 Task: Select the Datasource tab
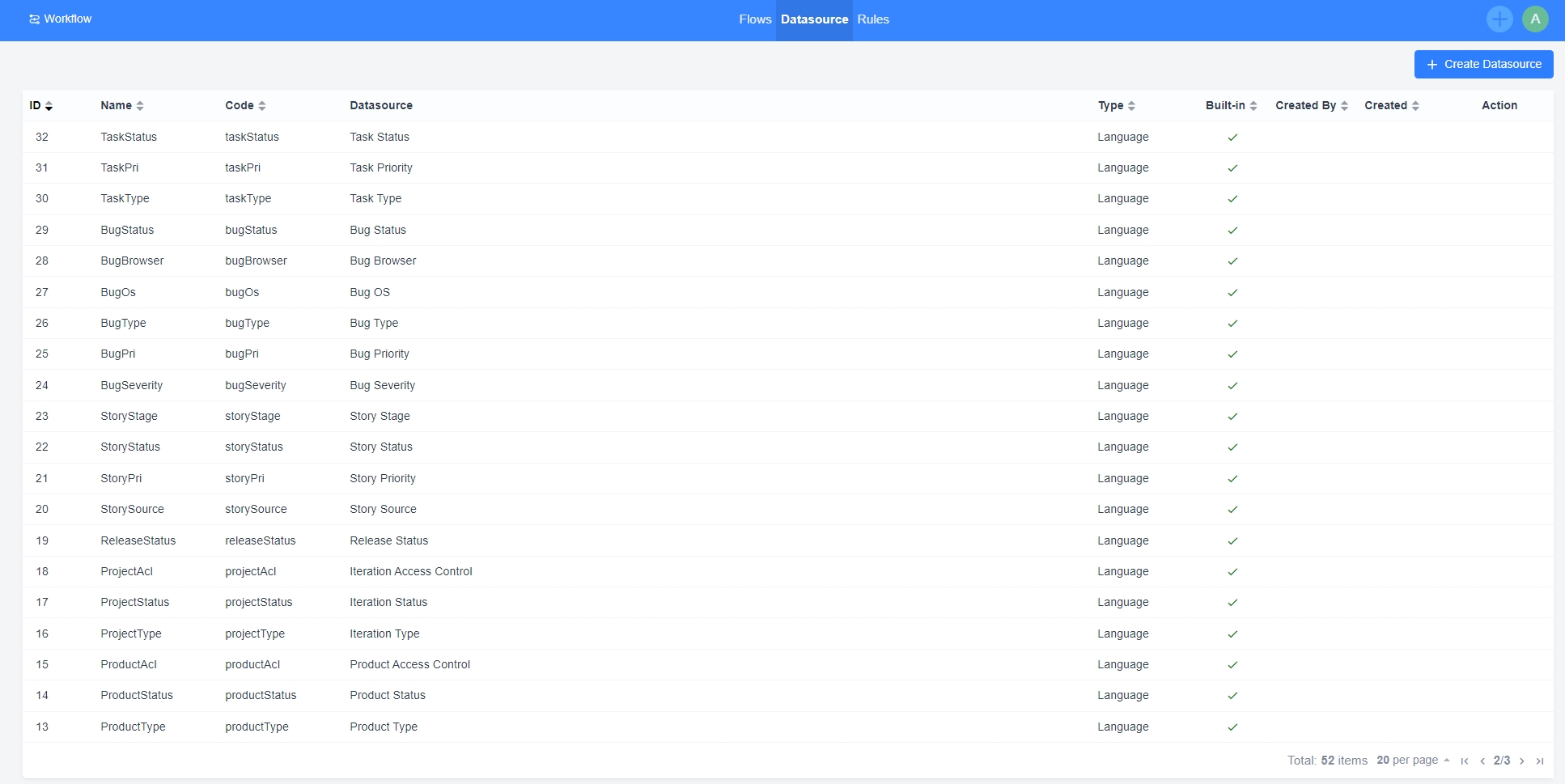click(814, 19)
